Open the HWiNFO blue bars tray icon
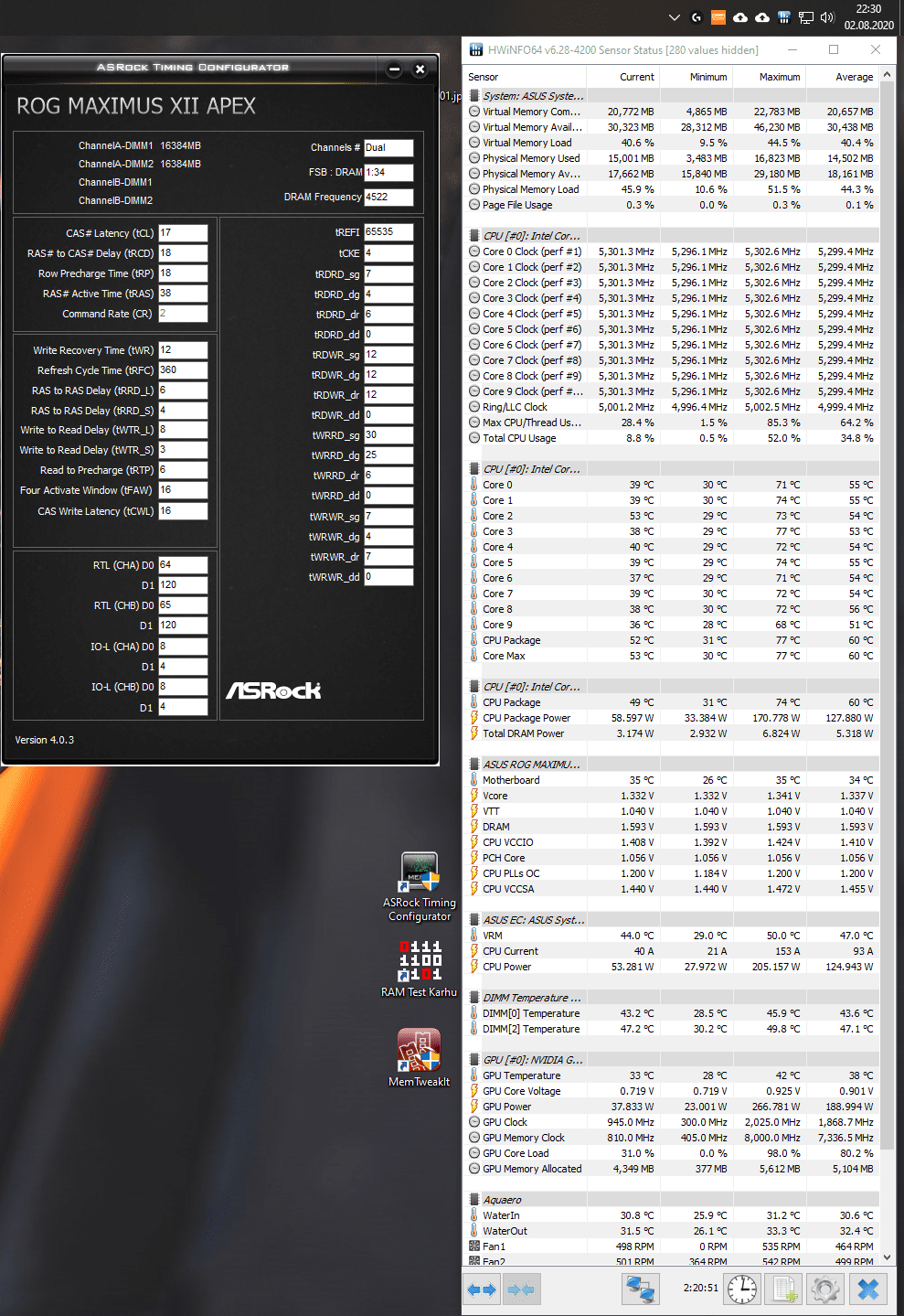 pos(784,17)
